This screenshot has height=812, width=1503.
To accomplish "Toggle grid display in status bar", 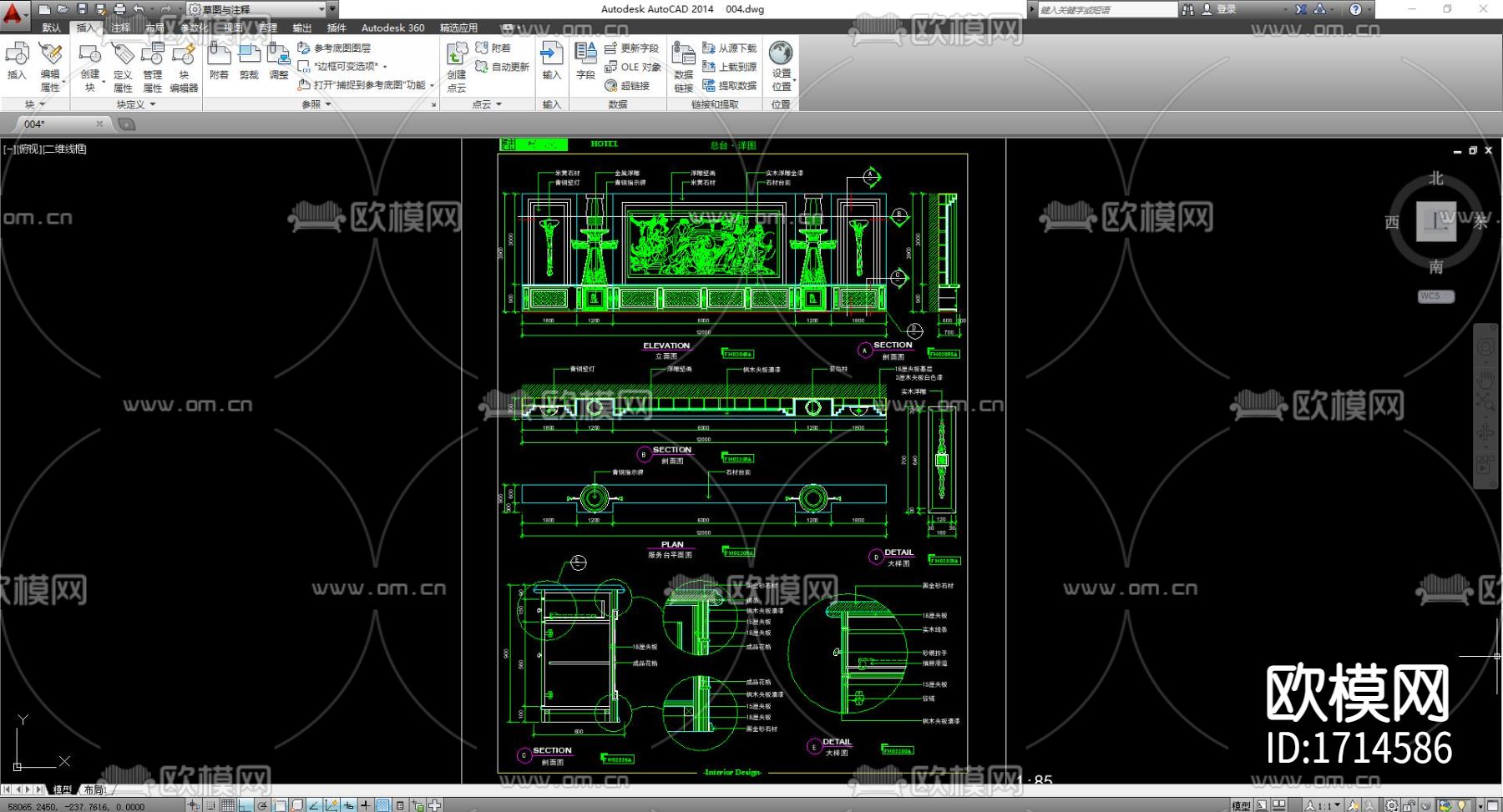I will coord(228,805).
